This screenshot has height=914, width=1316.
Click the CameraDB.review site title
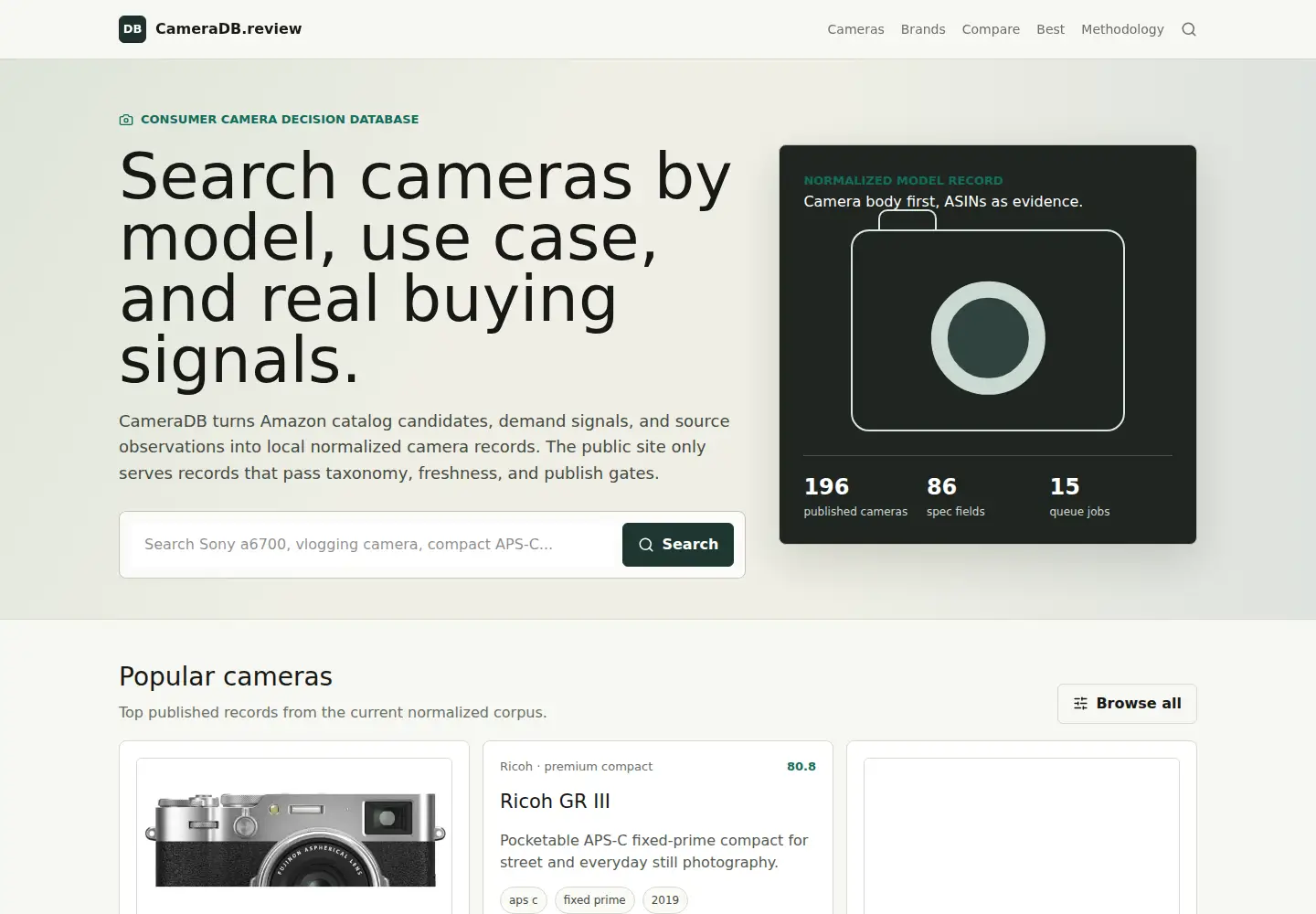tap(228, 29)
